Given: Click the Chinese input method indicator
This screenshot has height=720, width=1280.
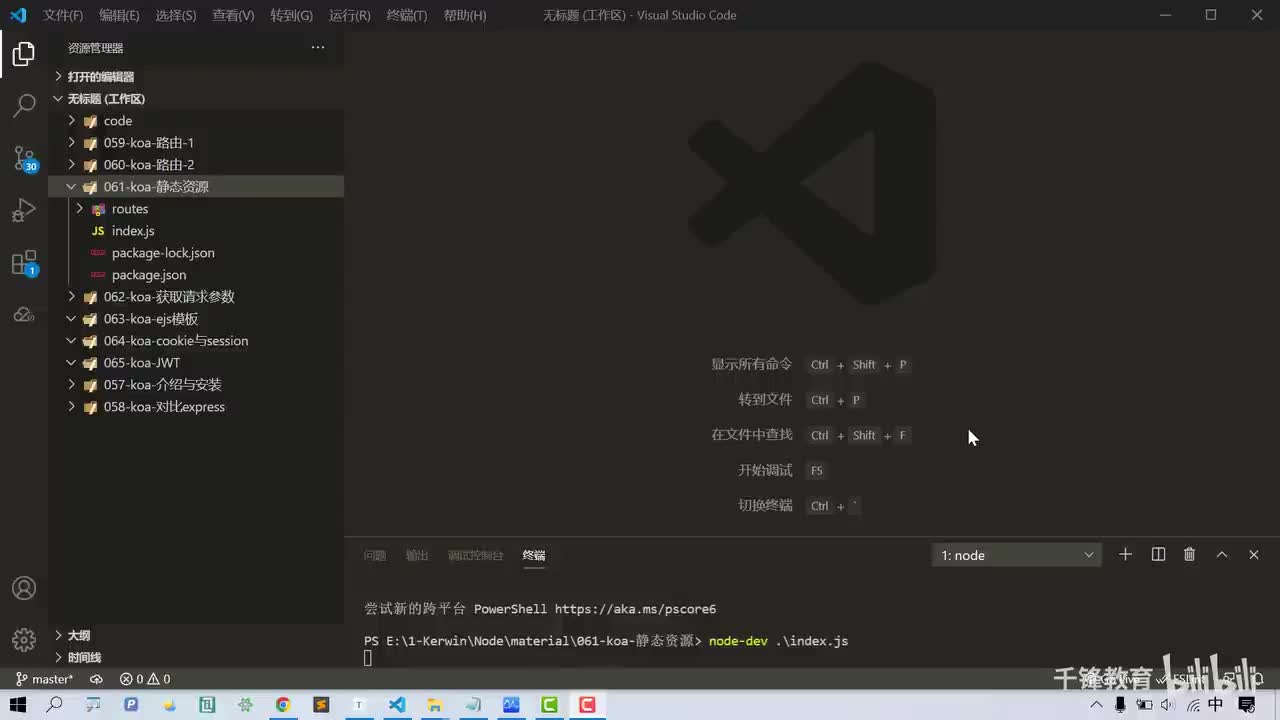Looking at the screenshot, I should [x=1216, y=705].
